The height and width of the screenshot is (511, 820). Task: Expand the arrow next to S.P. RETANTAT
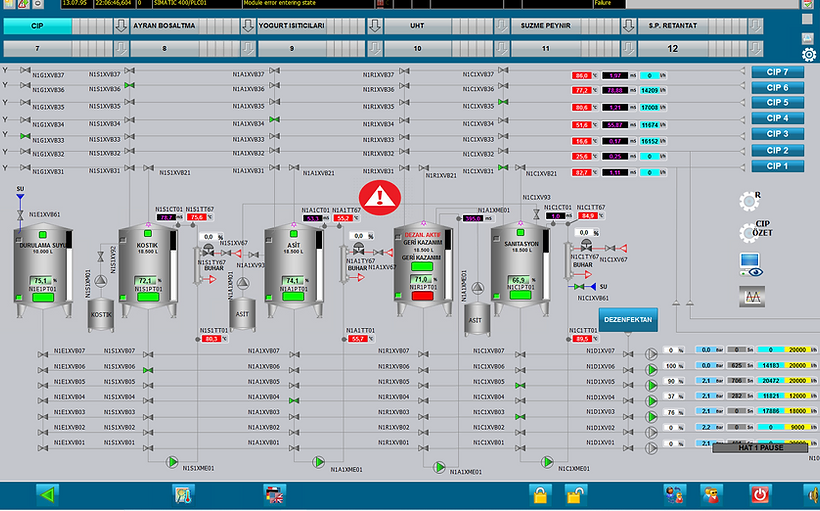point(756,26)
